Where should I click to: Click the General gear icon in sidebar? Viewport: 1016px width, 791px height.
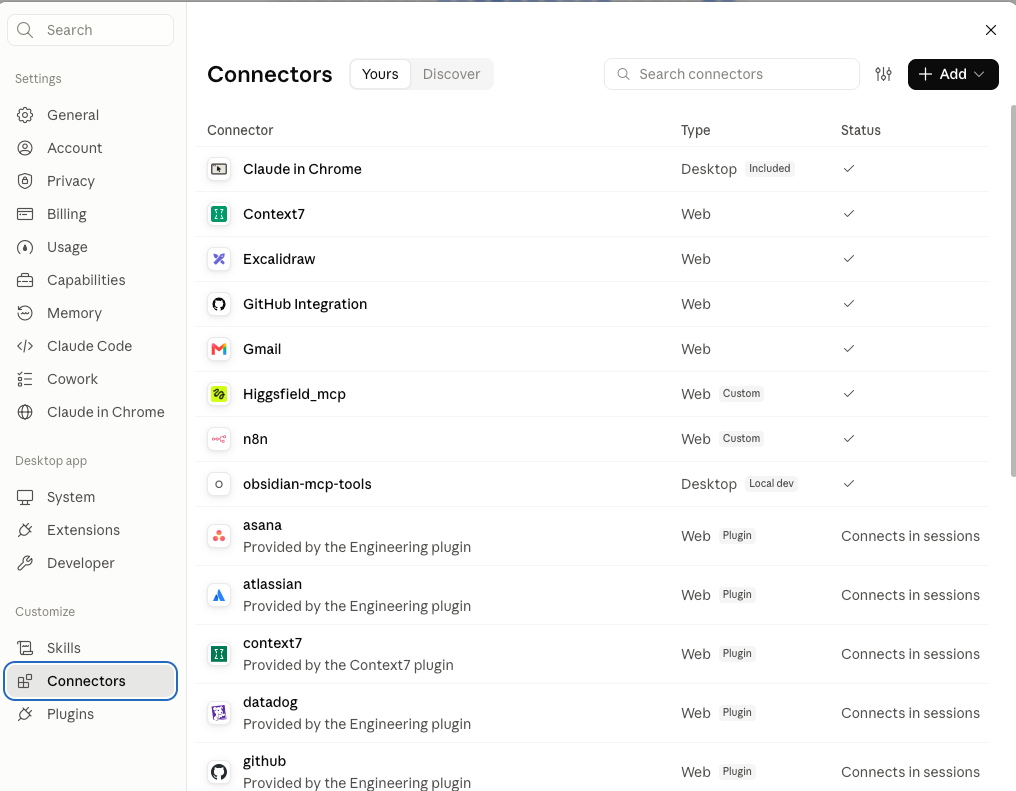coord(25,115)
